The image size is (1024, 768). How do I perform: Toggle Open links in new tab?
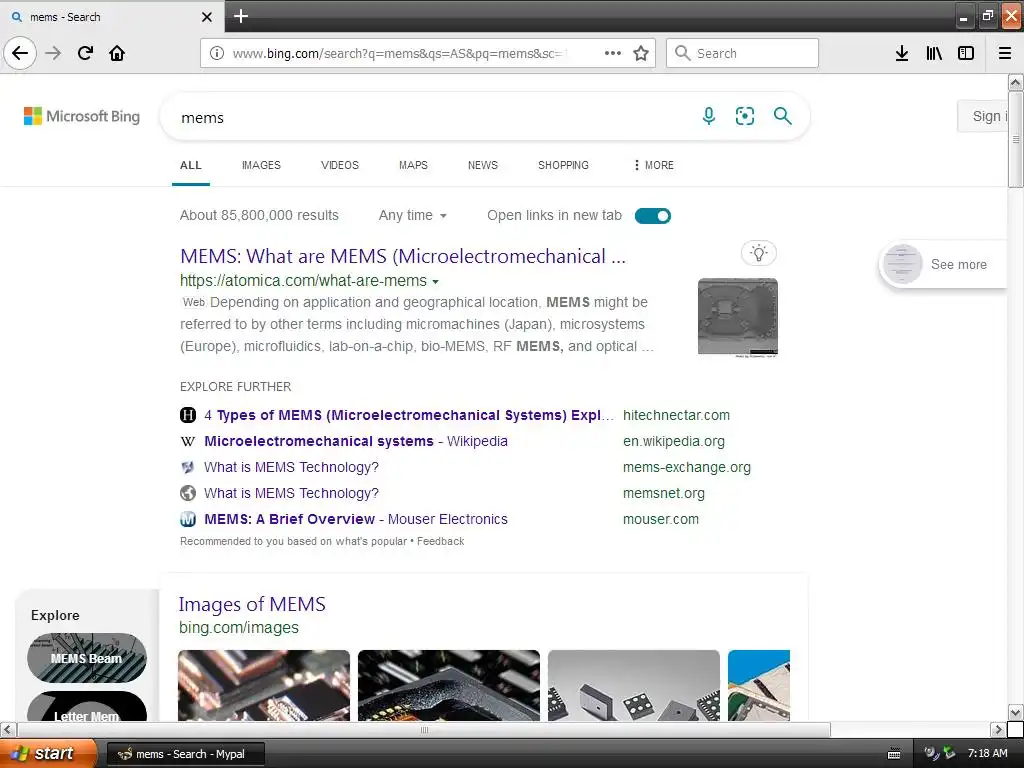pyautogui.click(x=652, y=216)
